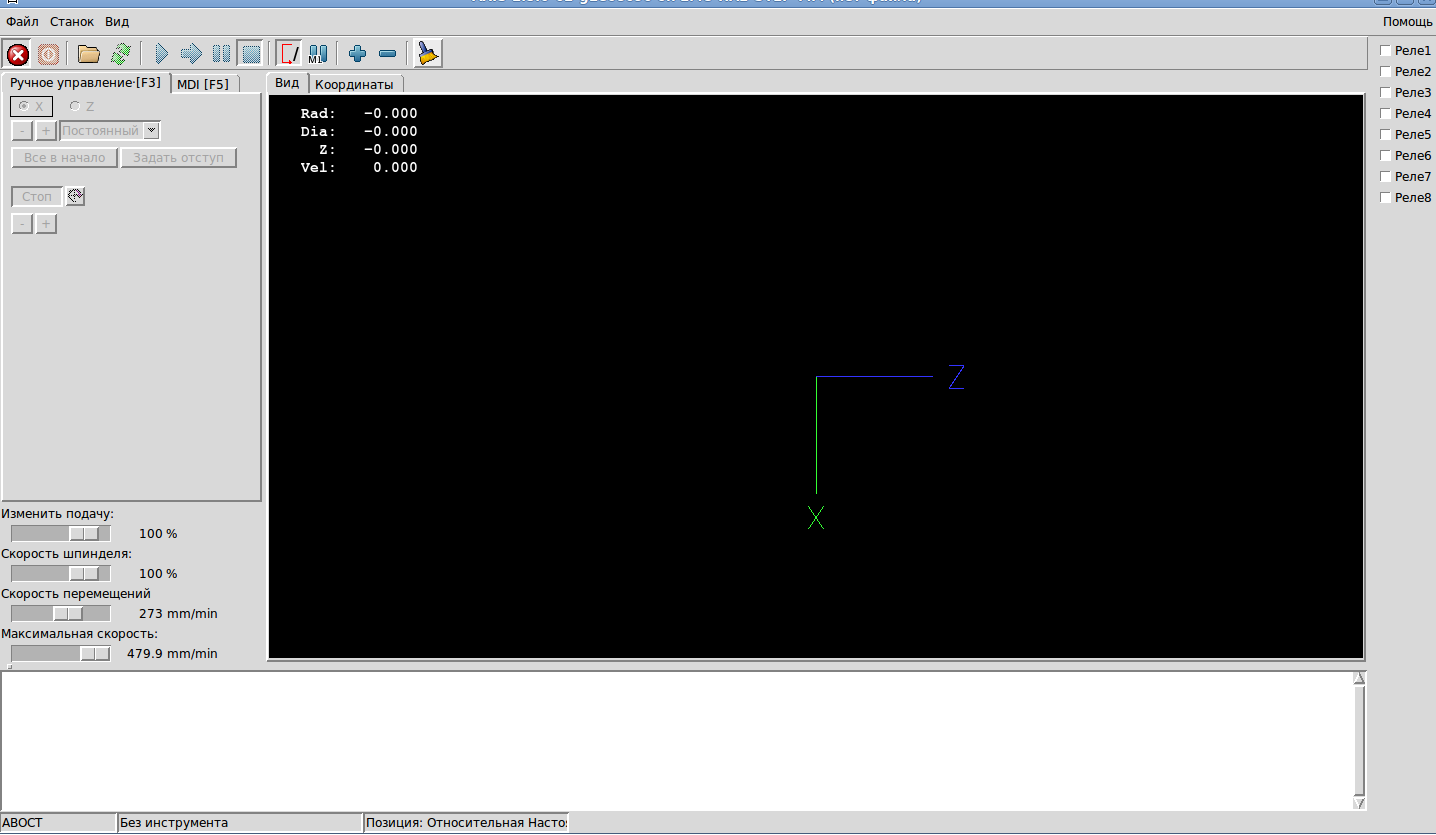This screenshot has width=1436, height=835.
Task: Open the Станок menu
Action: (72, 21)
